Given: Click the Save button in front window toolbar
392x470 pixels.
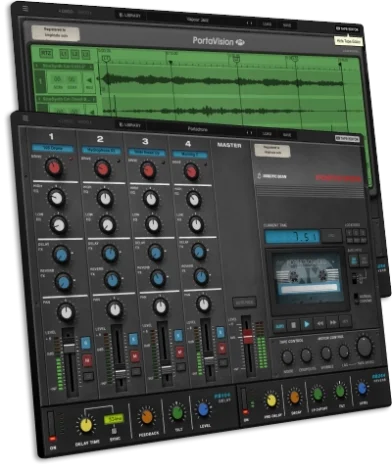Looking at the screenshot, I should point(287,135).
